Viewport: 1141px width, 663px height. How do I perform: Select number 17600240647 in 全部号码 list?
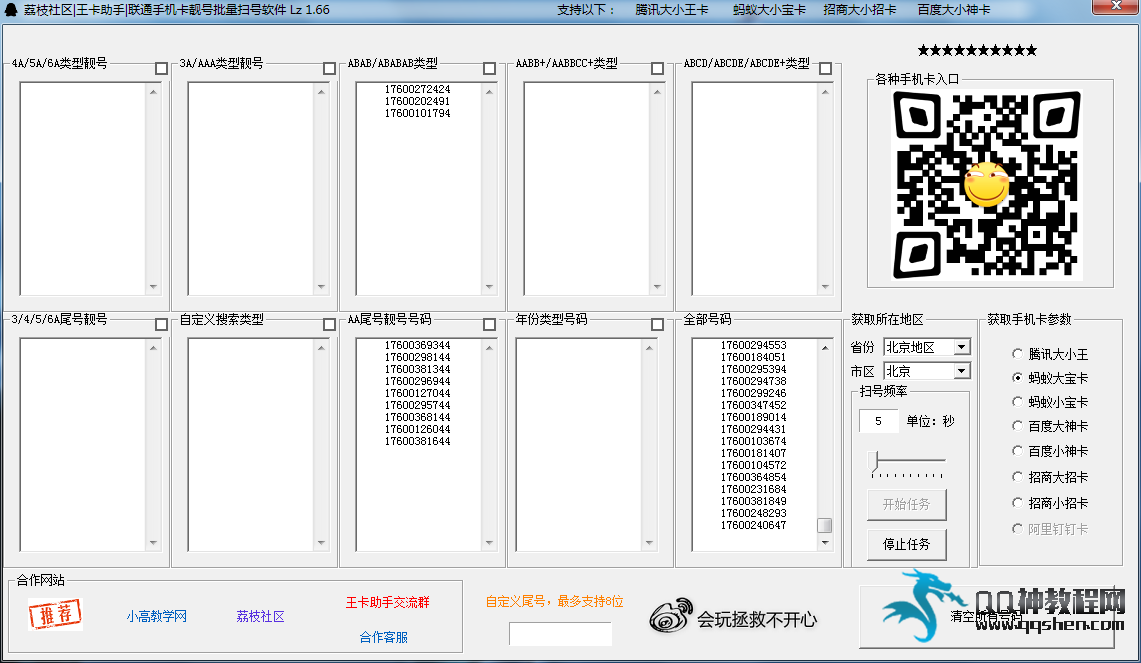click(754, 525)
